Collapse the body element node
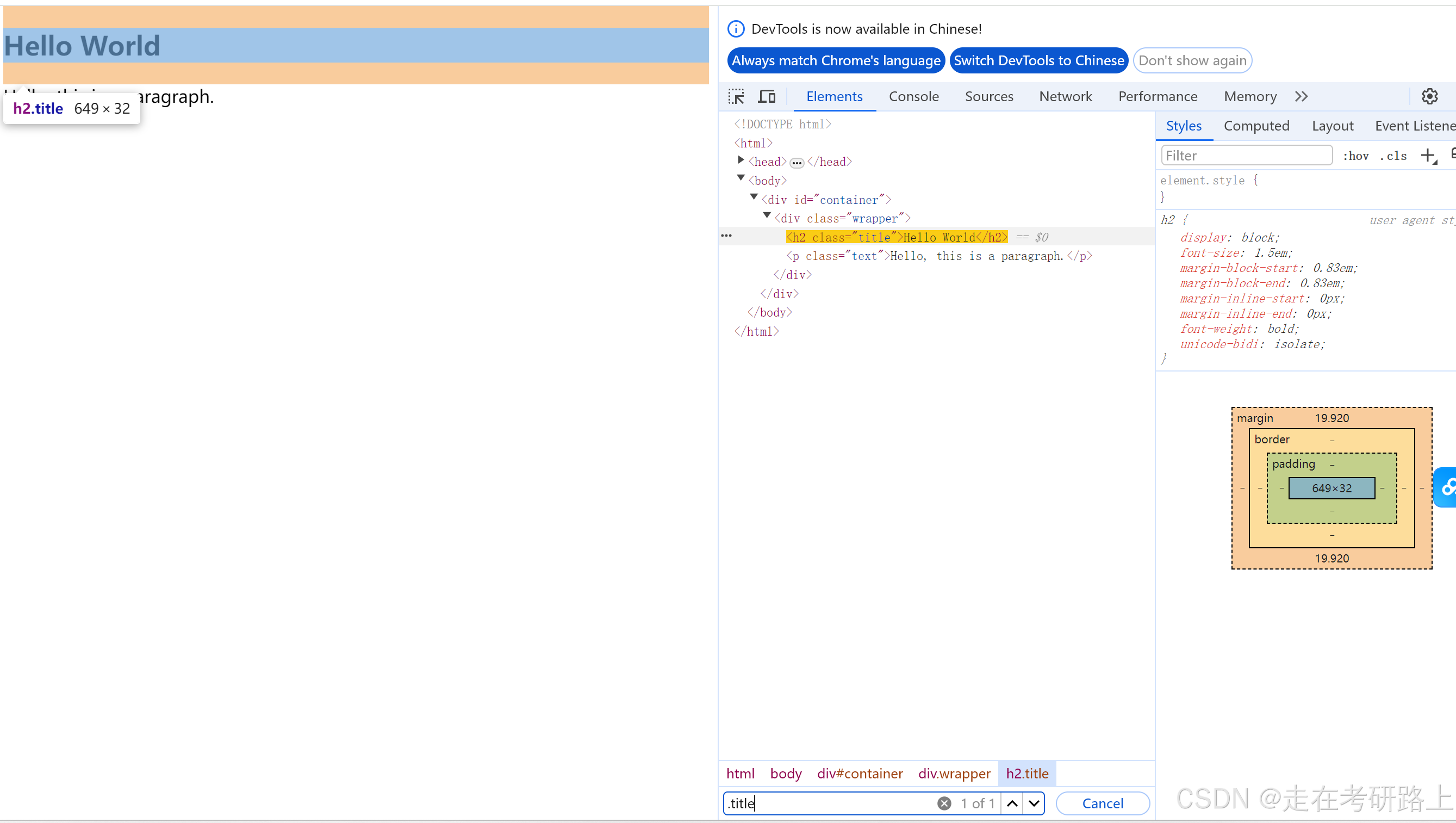The image size is (1456, 823). point(741,179)
